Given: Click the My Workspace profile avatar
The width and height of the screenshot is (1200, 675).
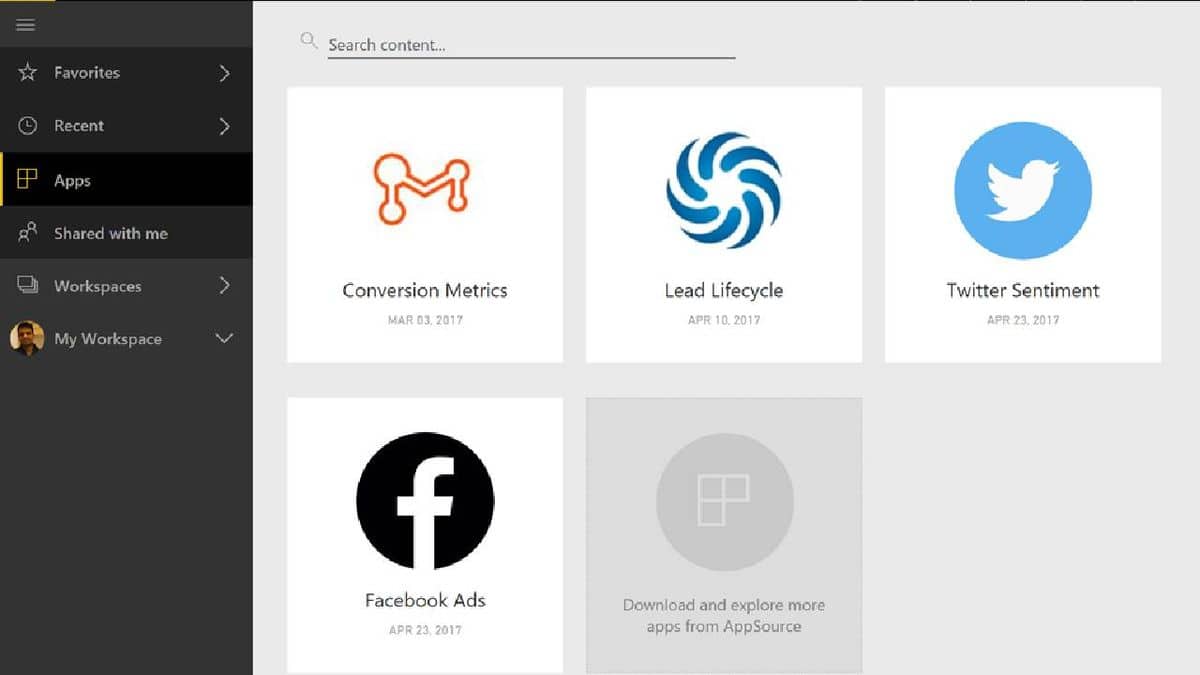Looking at the screenshot, I should click(27, 338).
